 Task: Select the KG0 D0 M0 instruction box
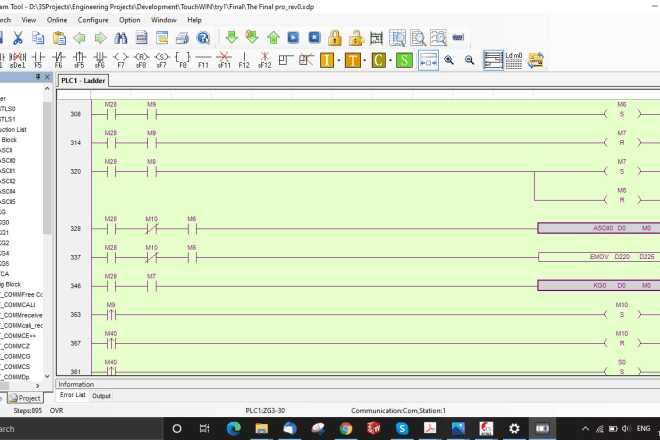pyautogui.click(x=599, y=285)
